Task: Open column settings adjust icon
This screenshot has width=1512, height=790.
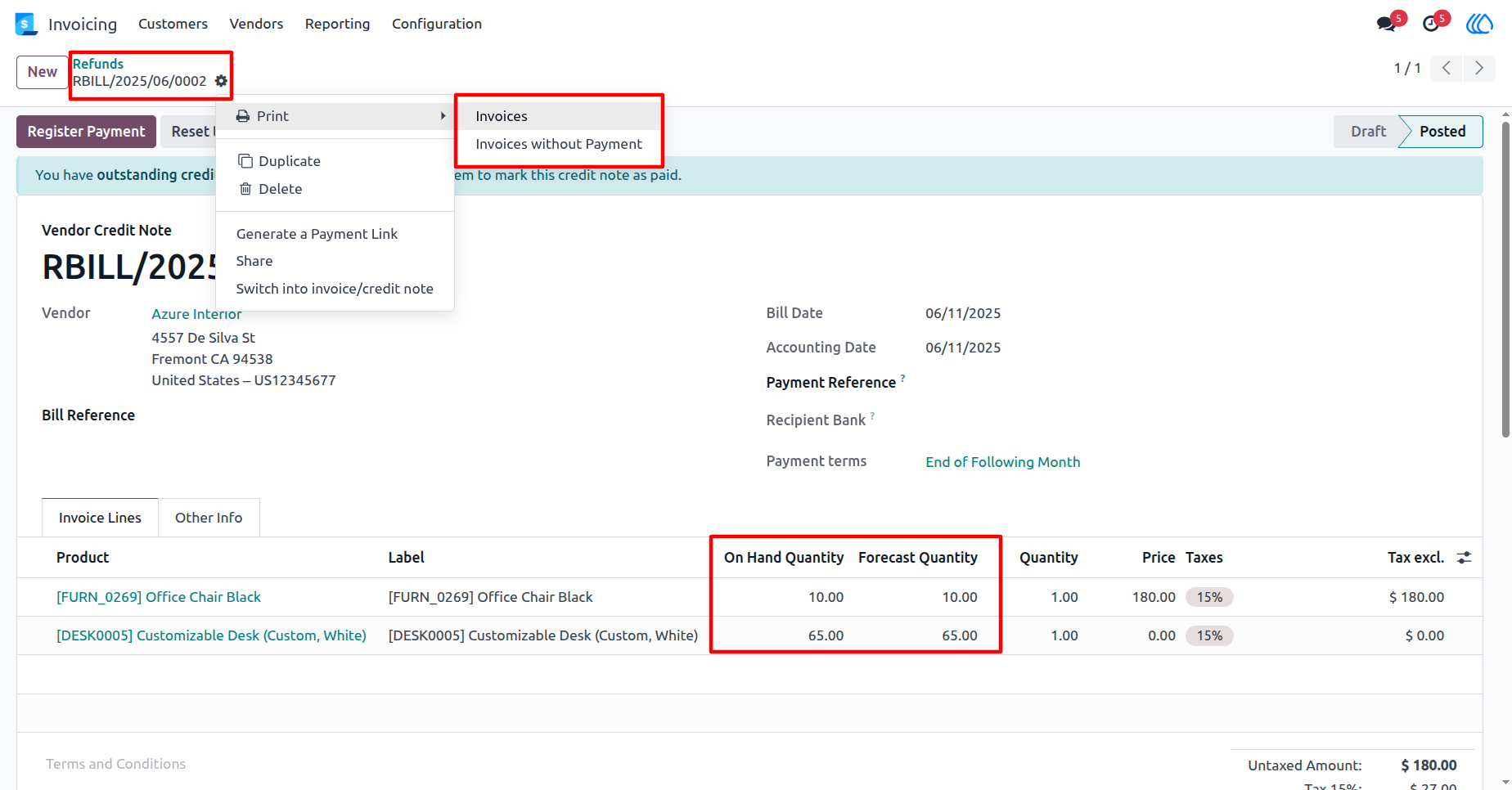Action: 1464,558
